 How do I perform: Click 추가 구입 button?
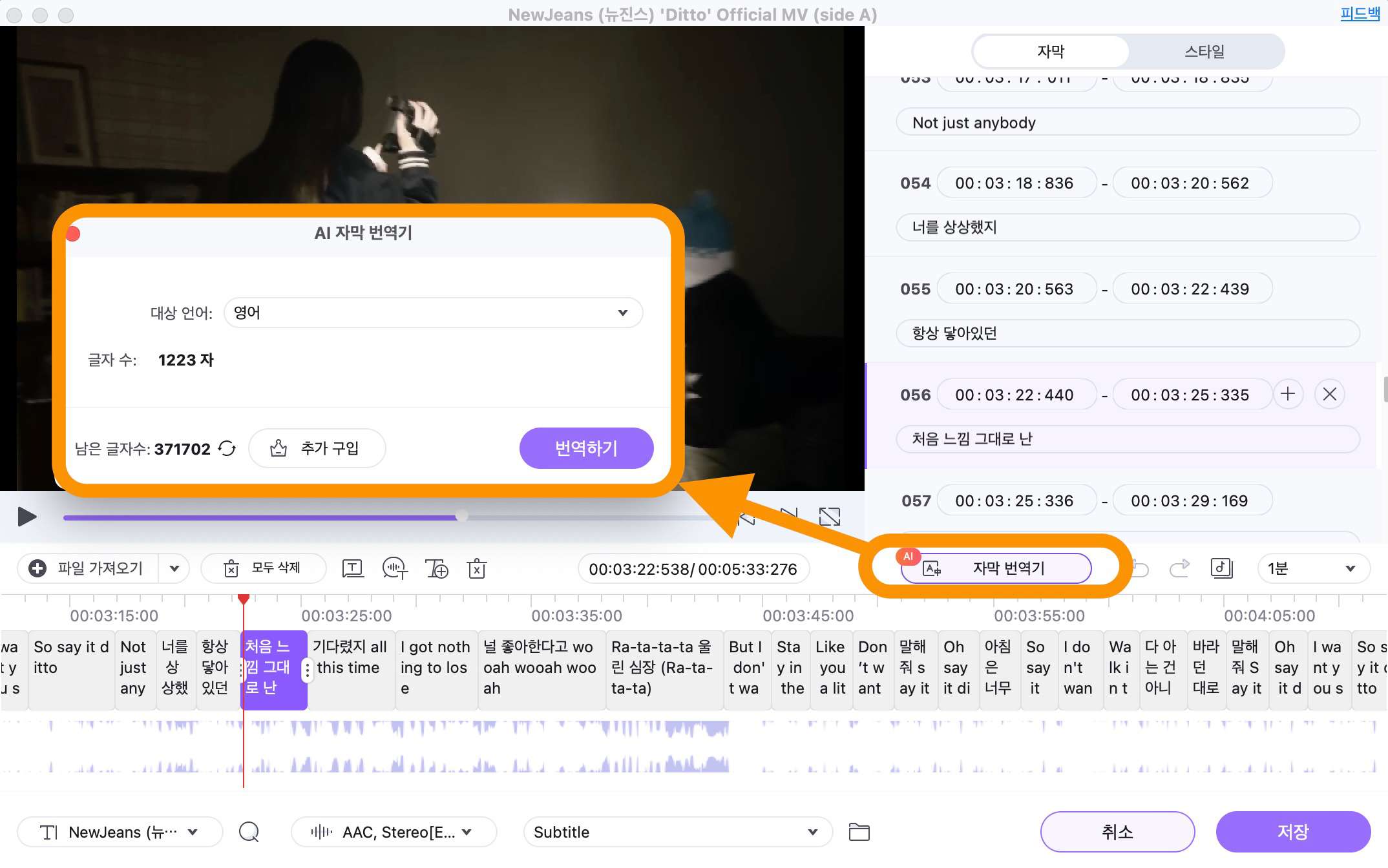[317, 448]
